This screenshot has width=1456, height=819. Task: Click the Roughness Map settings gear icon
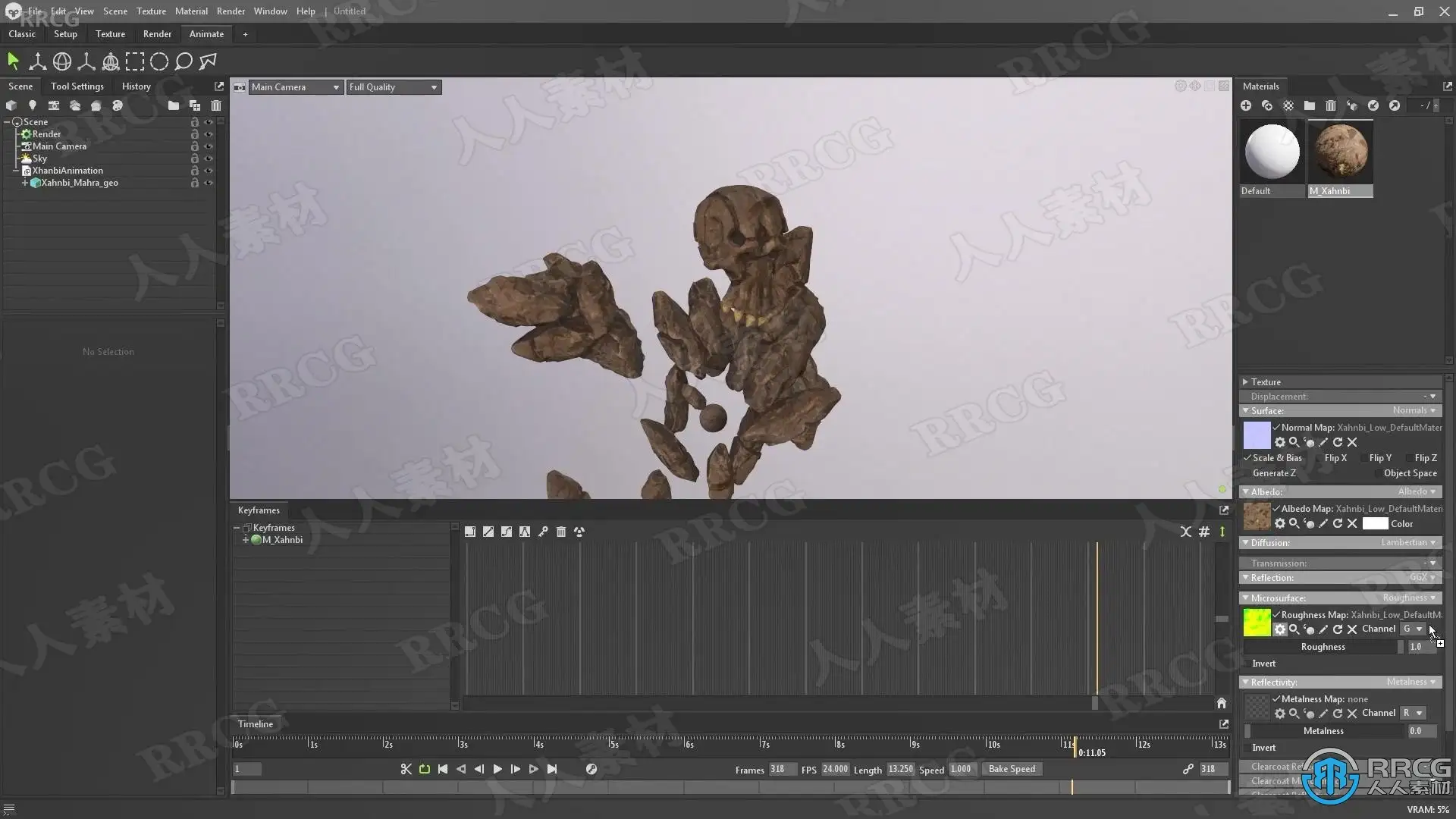click(1279, 629)
